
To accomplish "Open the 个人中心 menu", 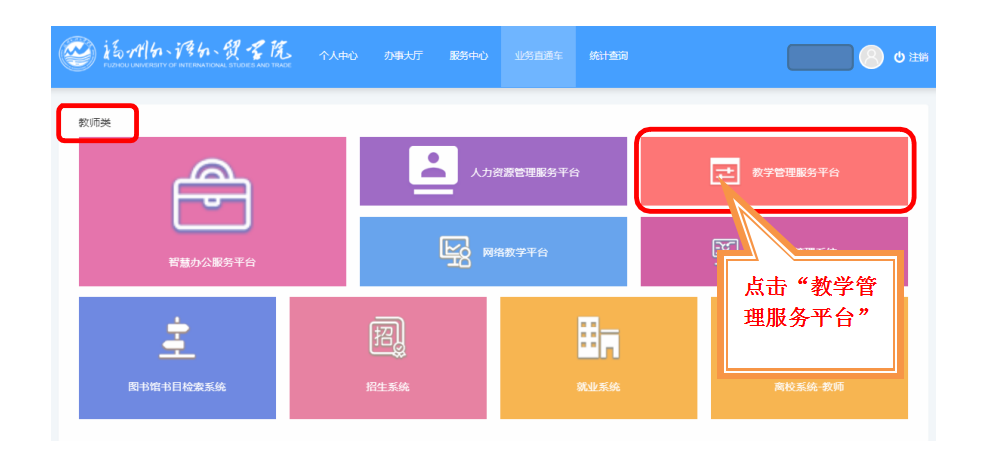I will [x=338, y=56].
